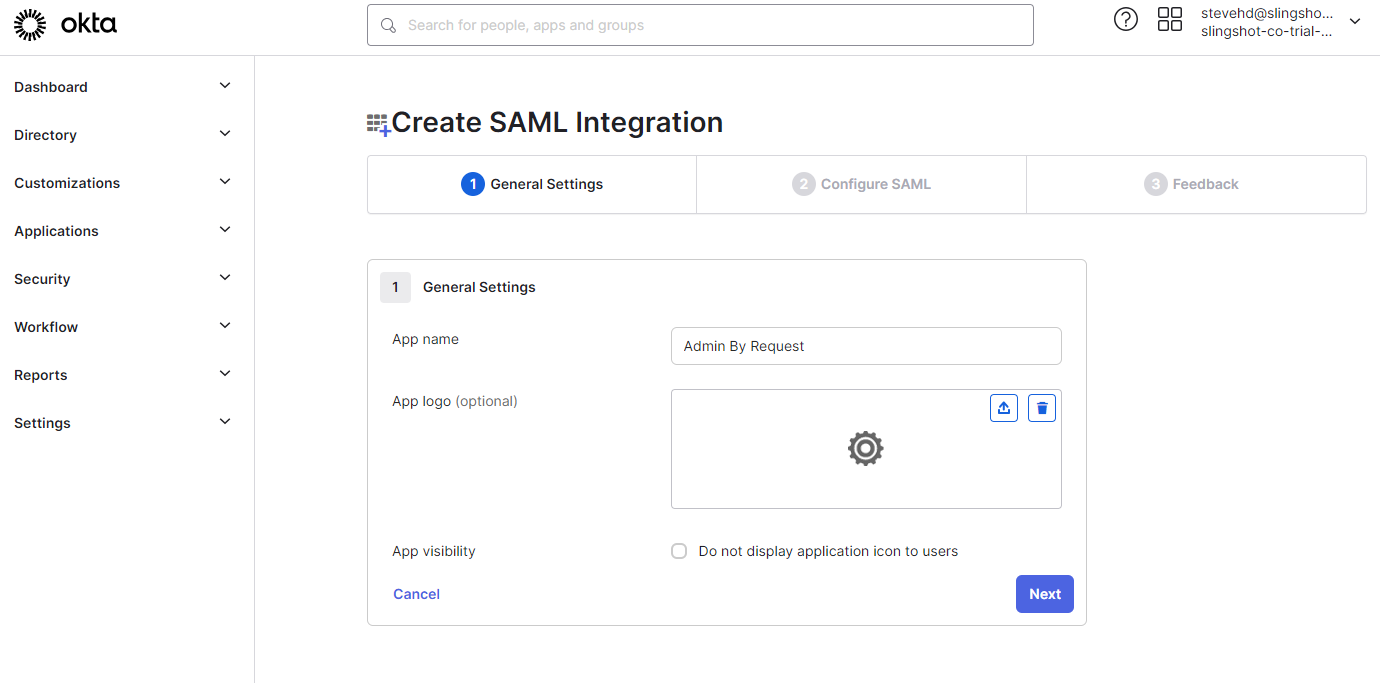Open the user account dropdown chevron

(1355, 21)
